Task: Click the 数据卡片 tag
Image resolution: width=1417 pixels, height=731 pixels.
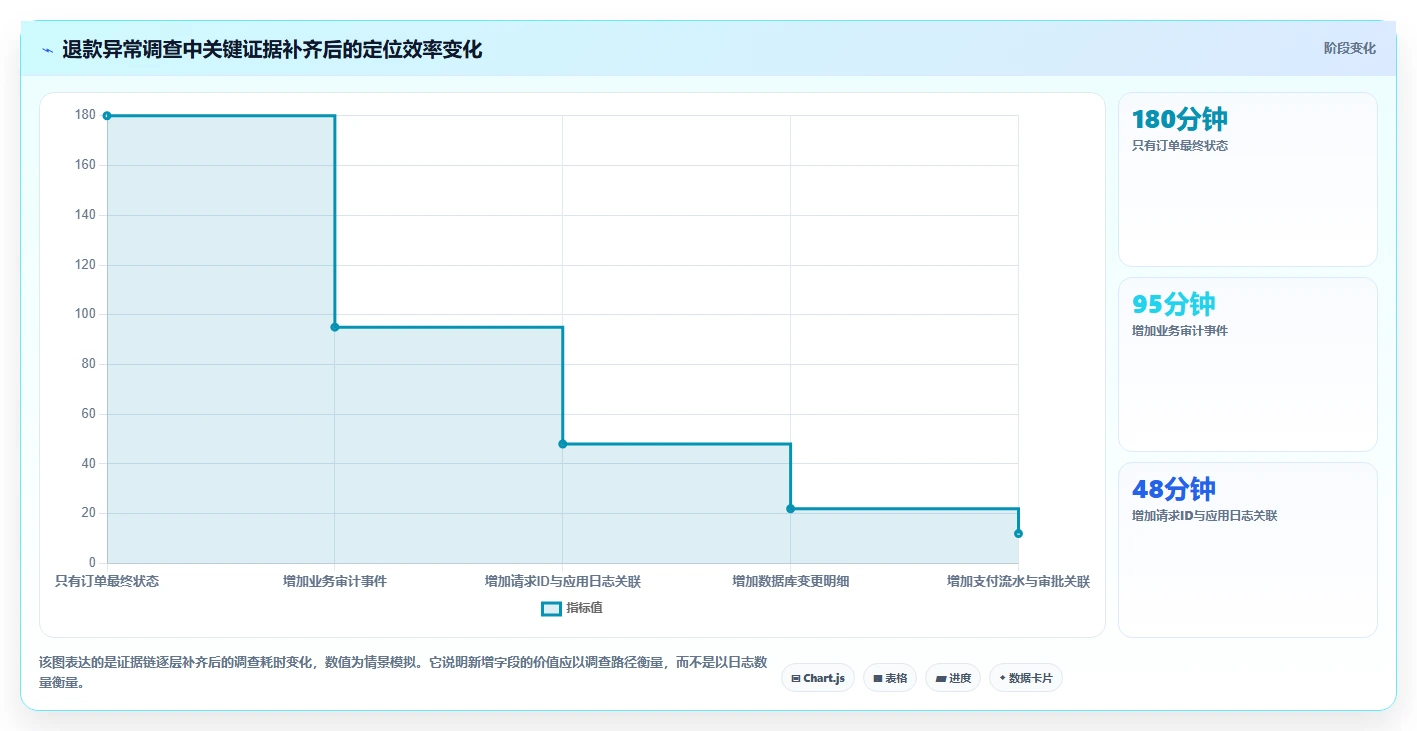Action: (x=1026, y=678)
